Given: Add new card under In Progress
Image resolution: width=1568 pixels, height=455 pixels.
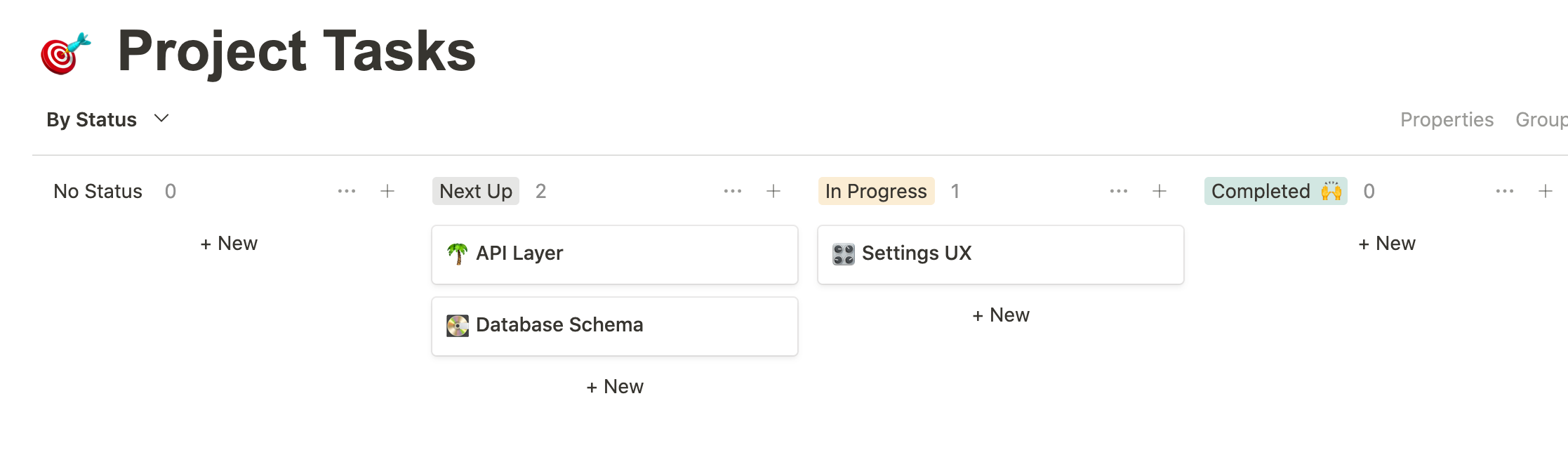Looking at the screenshot, I should (x=1001, y=315).
